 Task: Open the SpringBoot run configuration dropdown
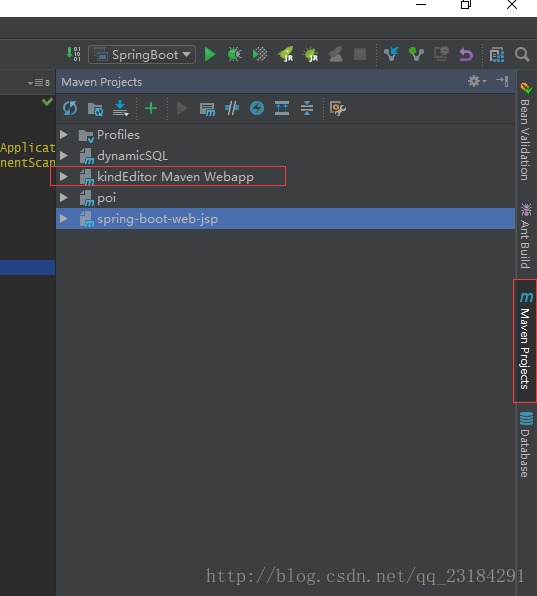point(142,54)
